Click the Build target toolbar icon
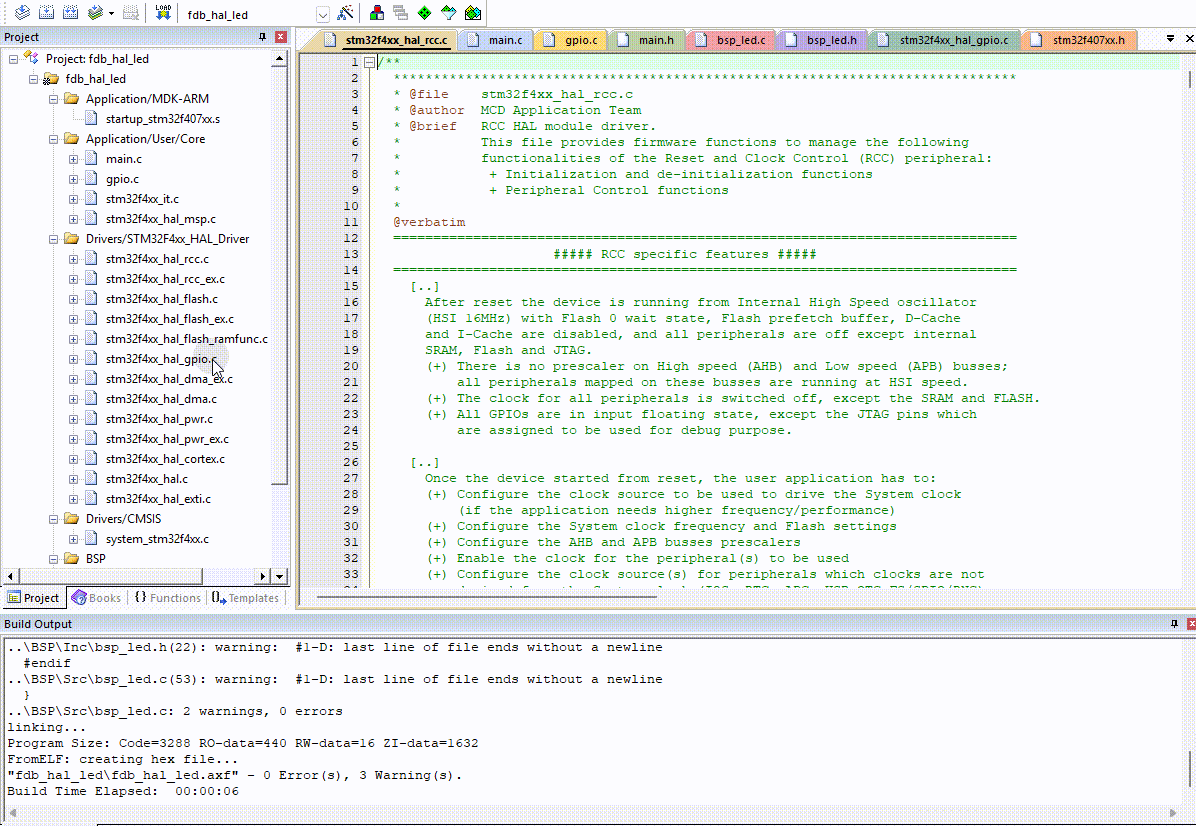 pyautogui.click(x=47, y=13)
